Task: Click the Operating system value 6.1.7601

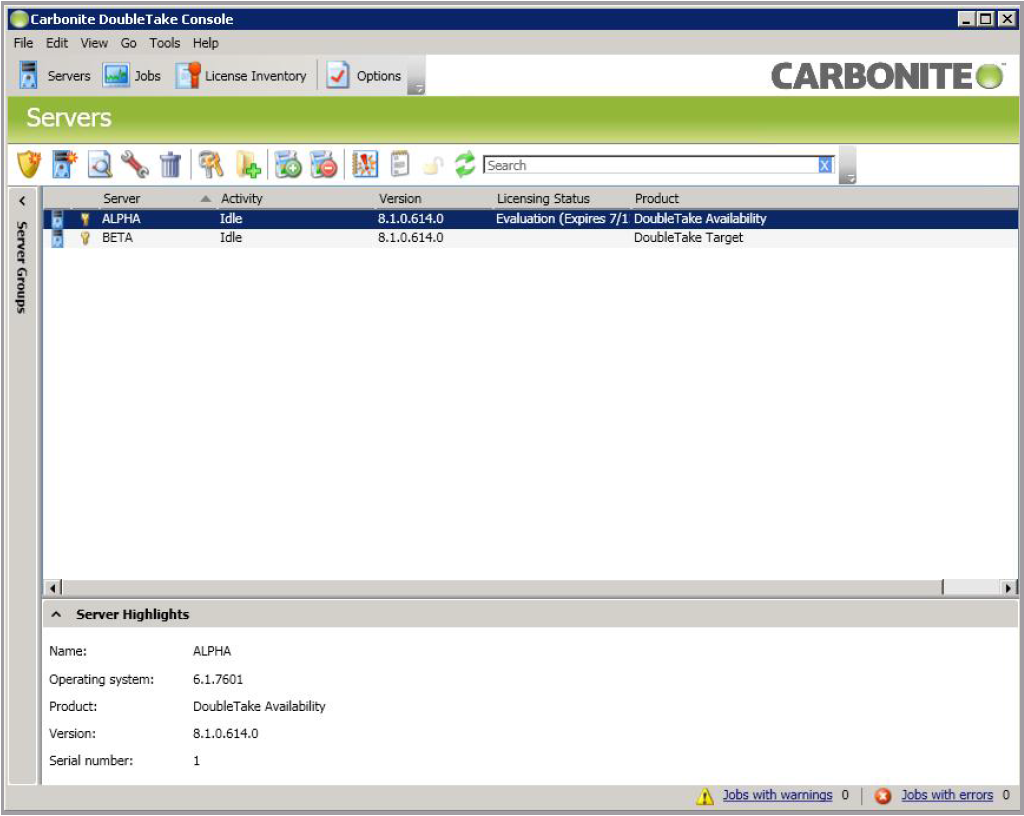Action: coord(217,680)
